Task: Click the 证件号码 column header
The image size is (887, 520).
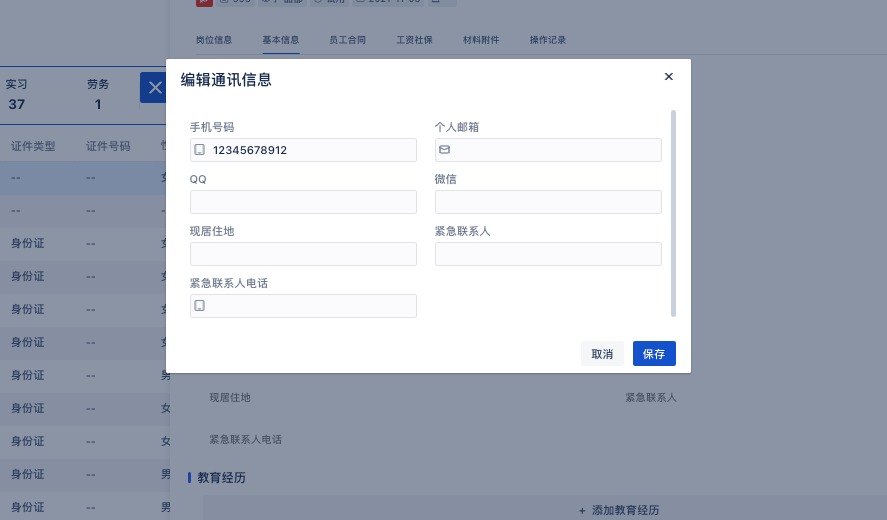Action: [x=108, y=147]
